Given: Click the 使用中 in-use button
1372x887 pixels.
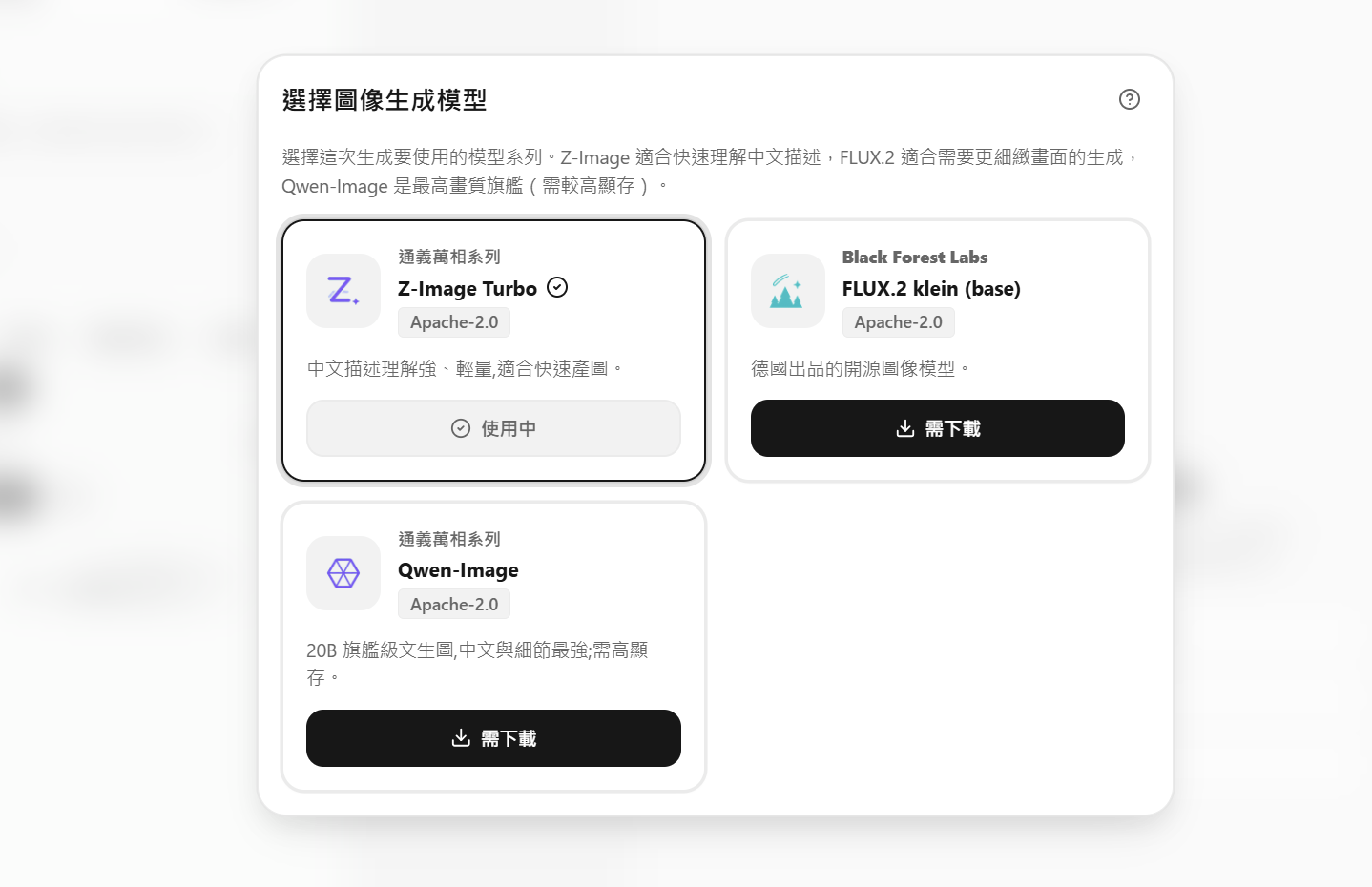Looking at the screenshot, I should [493, 428].
